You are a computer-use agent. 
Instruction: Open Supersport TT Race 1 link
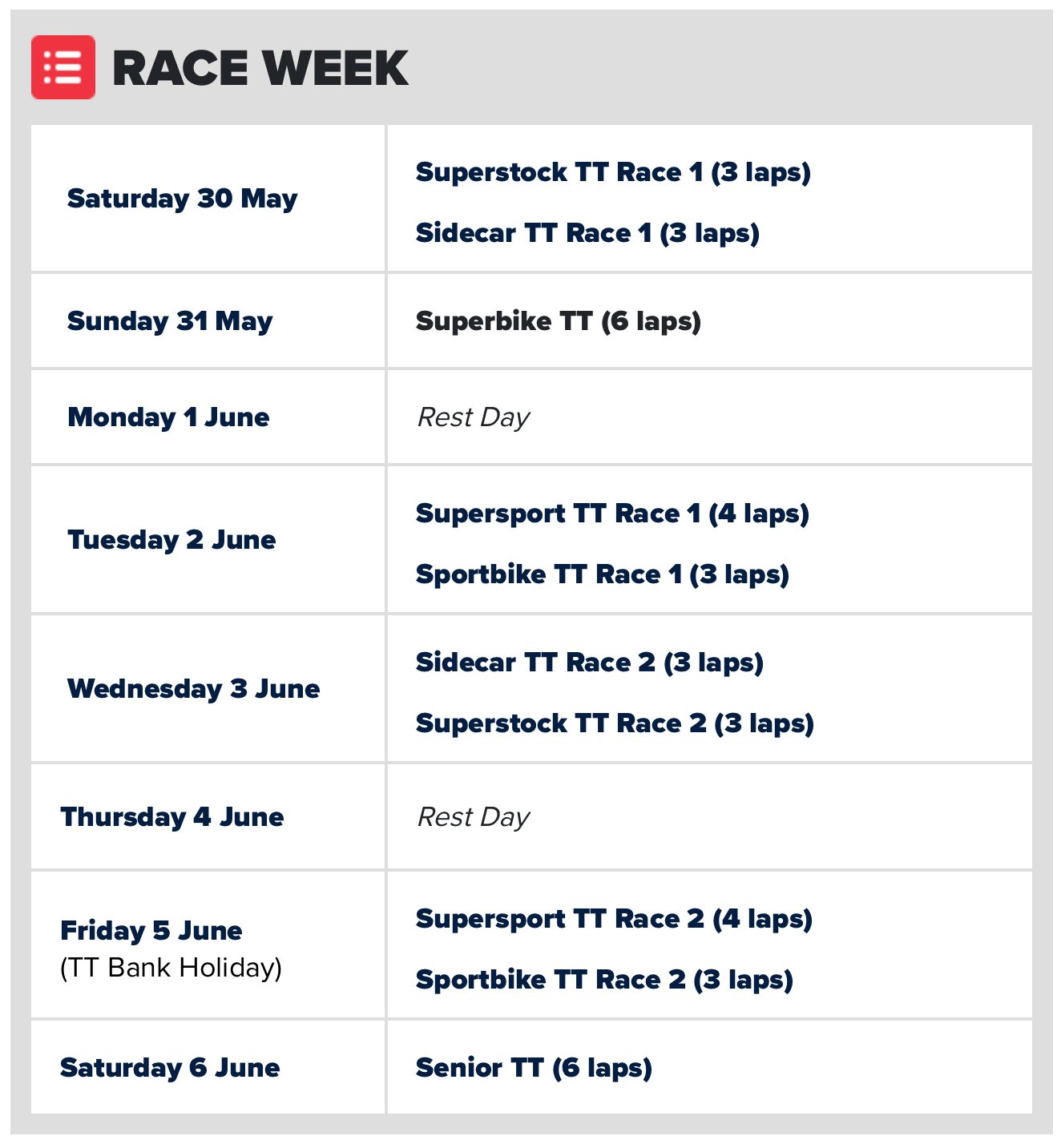pos(612,514)
